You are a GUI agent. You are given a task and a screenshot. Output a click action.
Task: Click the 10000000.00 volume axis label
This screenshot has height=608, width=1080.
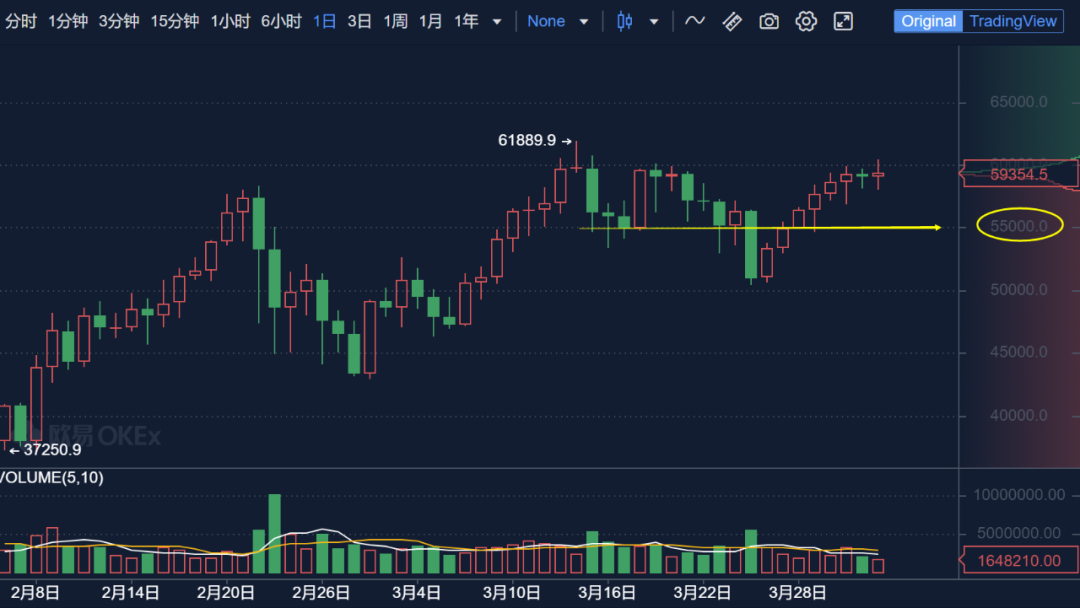(1019, 495)
